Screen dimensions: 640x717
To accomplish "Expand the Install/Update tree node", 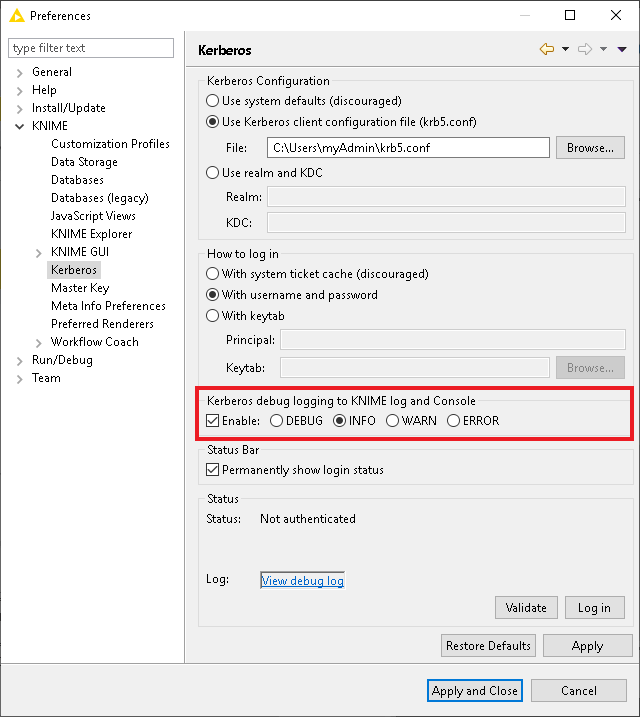I will coord(19,109).
